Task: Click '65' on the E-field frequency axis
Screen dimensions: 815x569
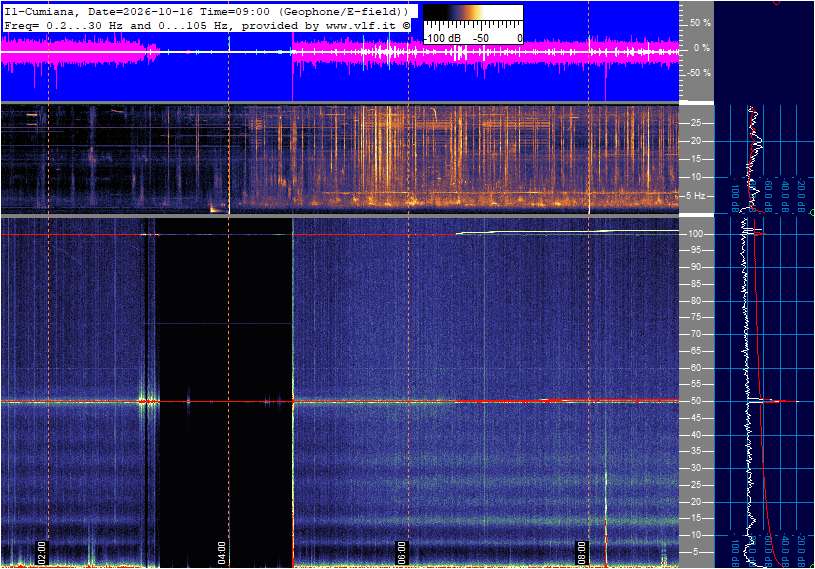Action: pyautogui.click(x=695, y=351)
